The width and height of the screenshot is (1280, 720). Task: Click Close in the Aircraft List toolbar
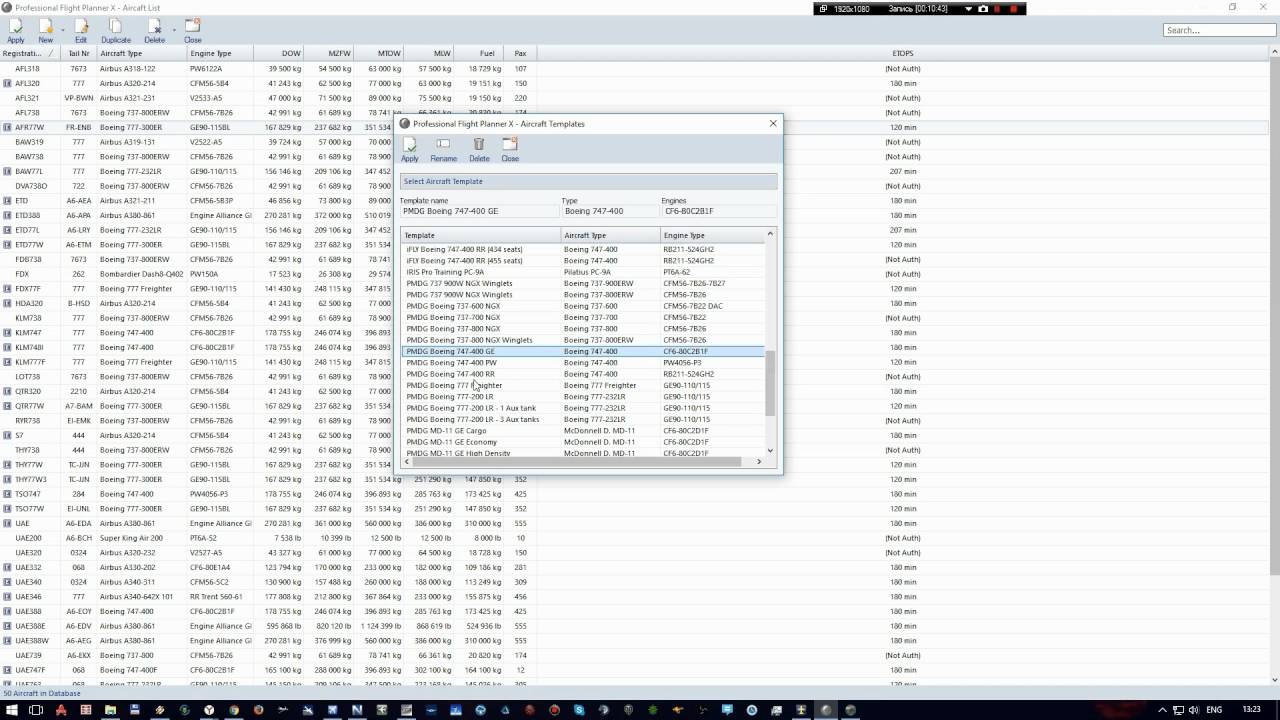(192, 31)
